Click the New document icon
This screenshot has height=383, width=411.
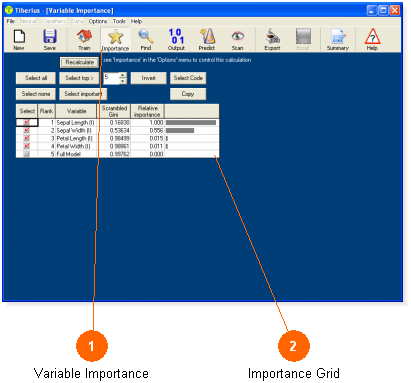click(x=19, y=36)
